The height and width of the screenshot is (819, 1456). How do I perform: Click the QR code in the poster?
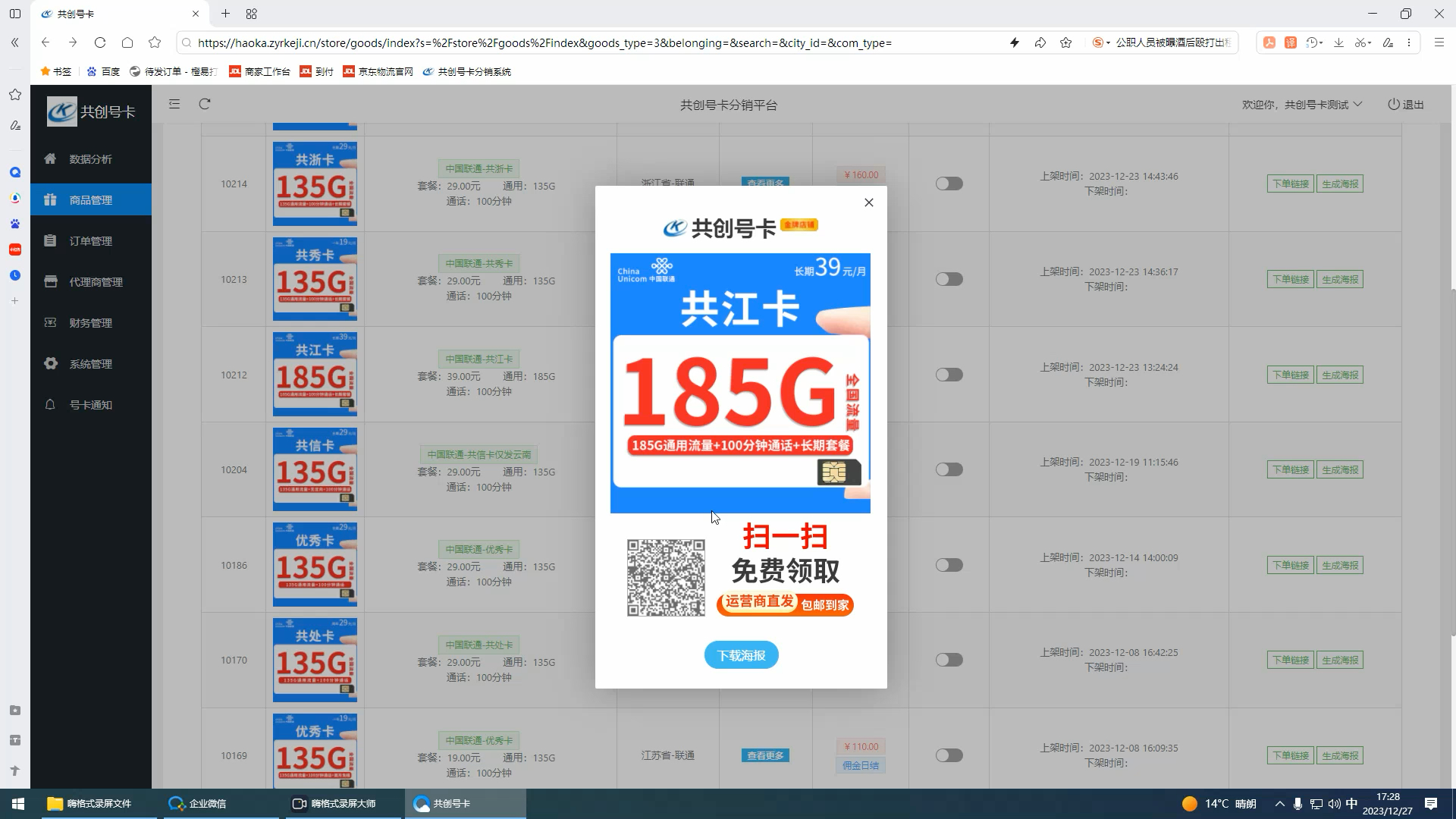[x=666, y=578]
